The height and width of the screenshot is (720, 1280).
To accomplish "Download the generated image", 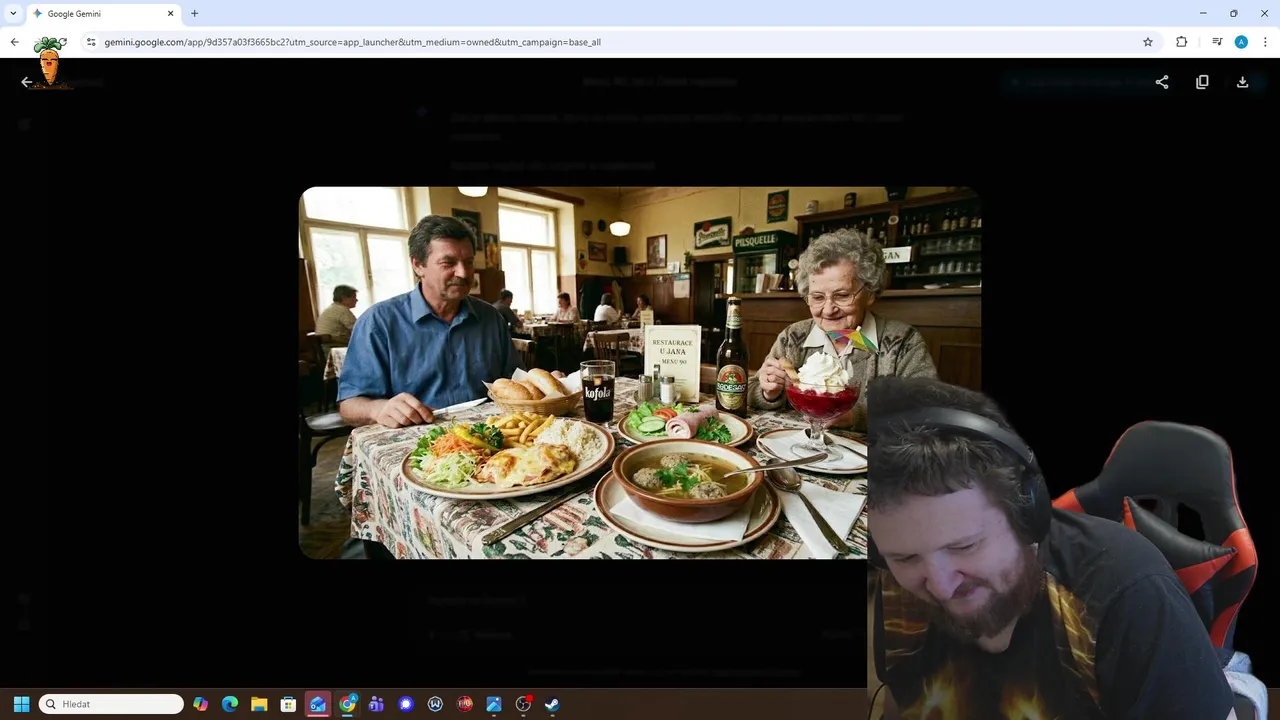I will (x=1242, y=82).
